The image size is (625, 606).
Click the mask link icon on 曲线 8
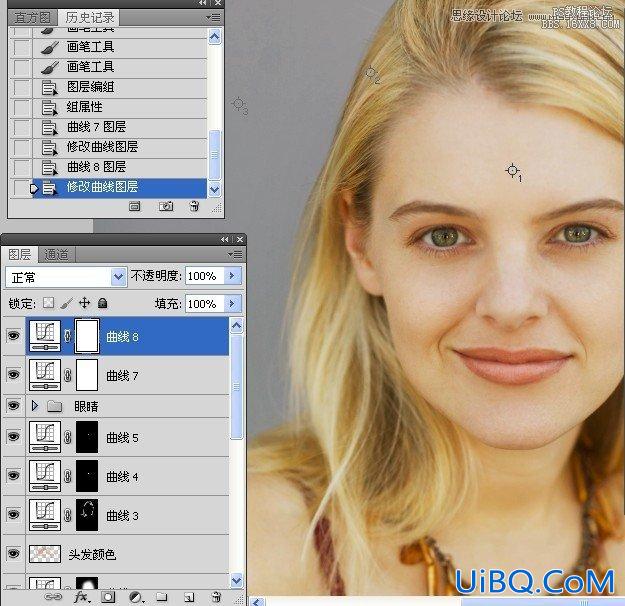pyautogui.click(x=68, y=336)
